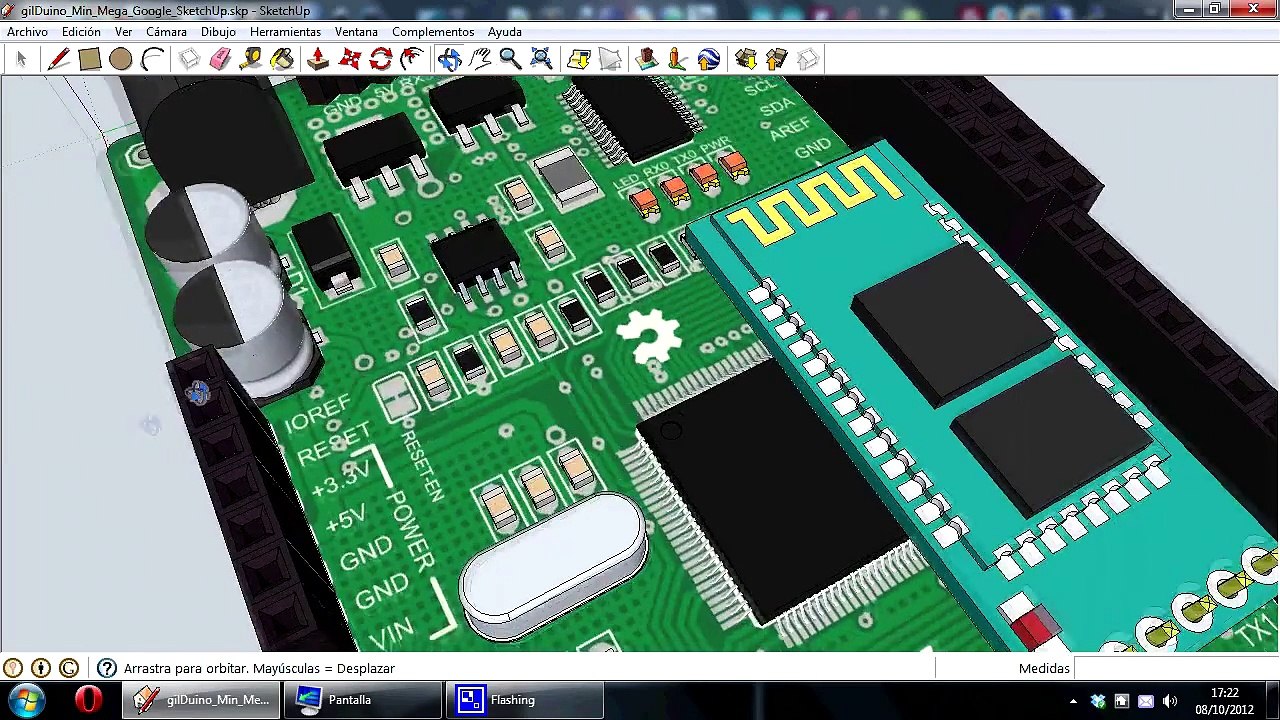Open the Cámara menu
This screenshot has height=720, width=1280.
pos(166,32)
